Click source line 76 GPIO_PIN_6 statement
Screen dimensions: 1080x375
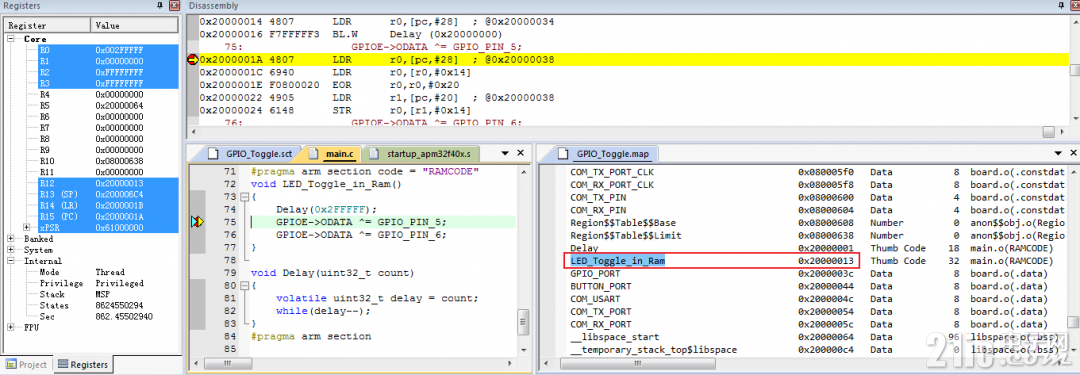[x=361, y=234]
